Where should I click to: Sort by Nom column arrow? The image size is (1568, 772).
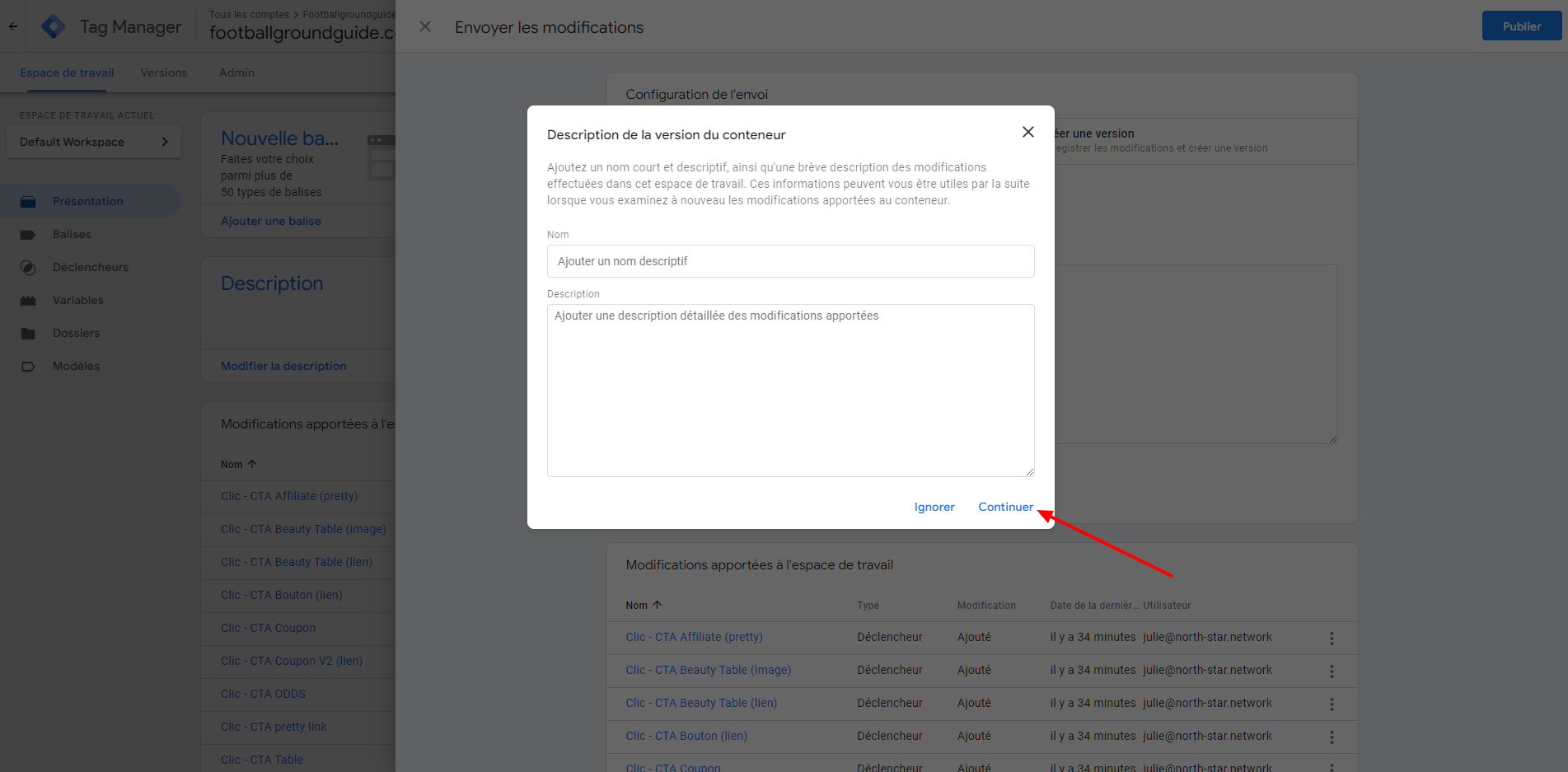(x=657, y=605)
